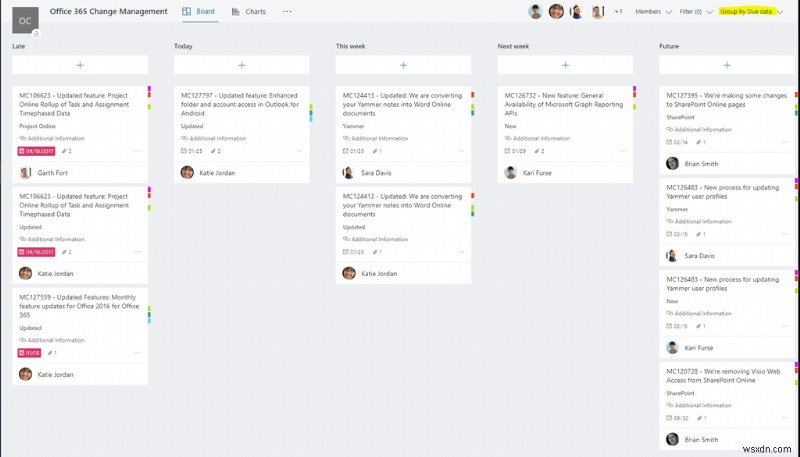
Task: Open more options on MC127559 card
Action: (x=138, y=352)
